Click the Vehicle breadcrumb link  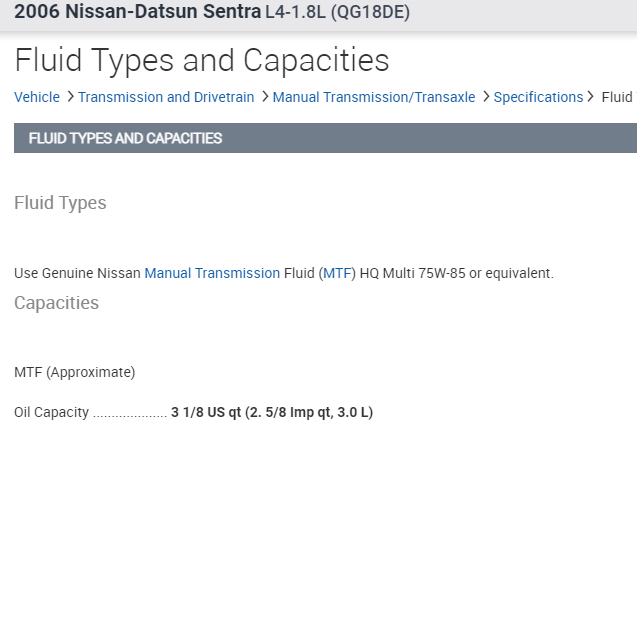tap(37, 97)
